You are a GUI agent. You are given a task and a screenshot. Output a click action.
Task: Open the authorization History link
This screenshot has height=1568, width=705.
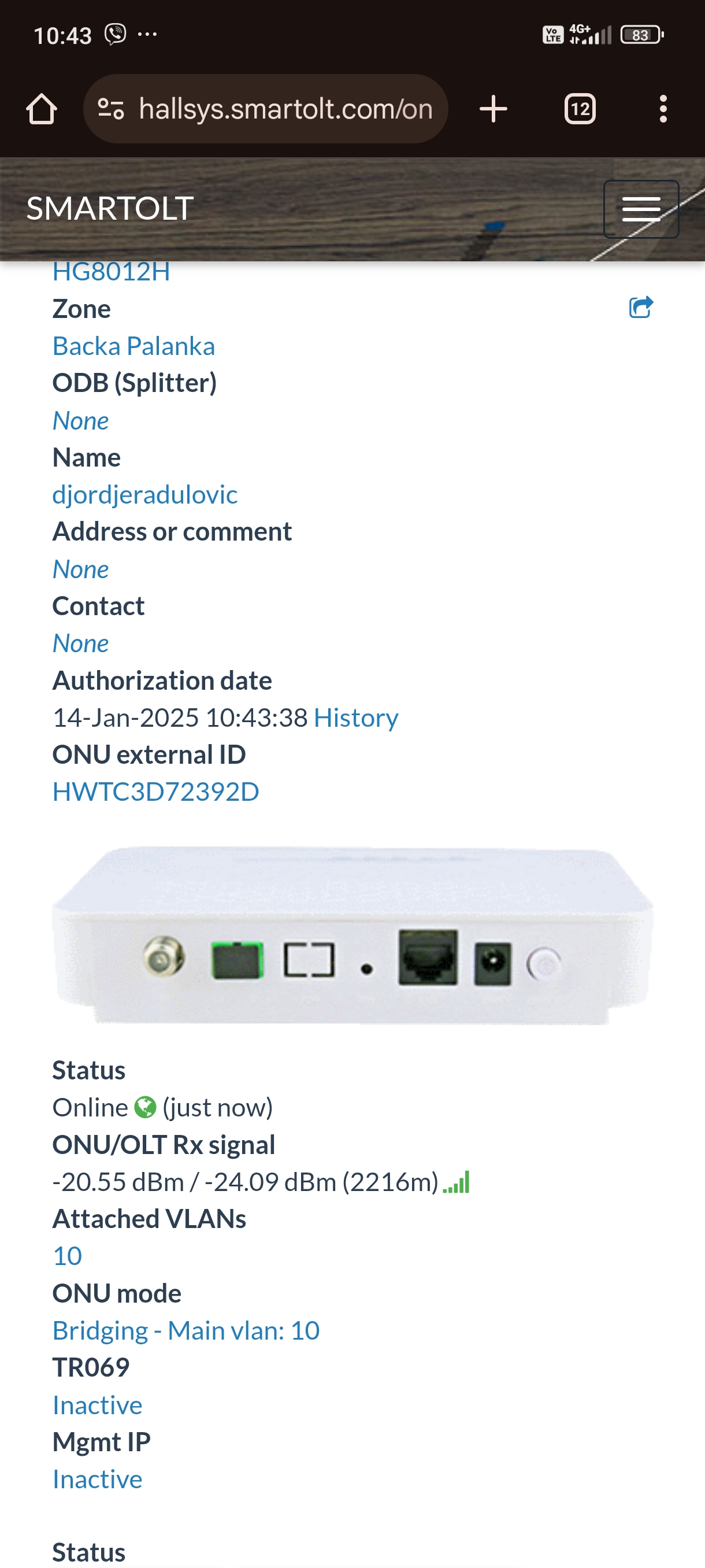pos(356,717)
